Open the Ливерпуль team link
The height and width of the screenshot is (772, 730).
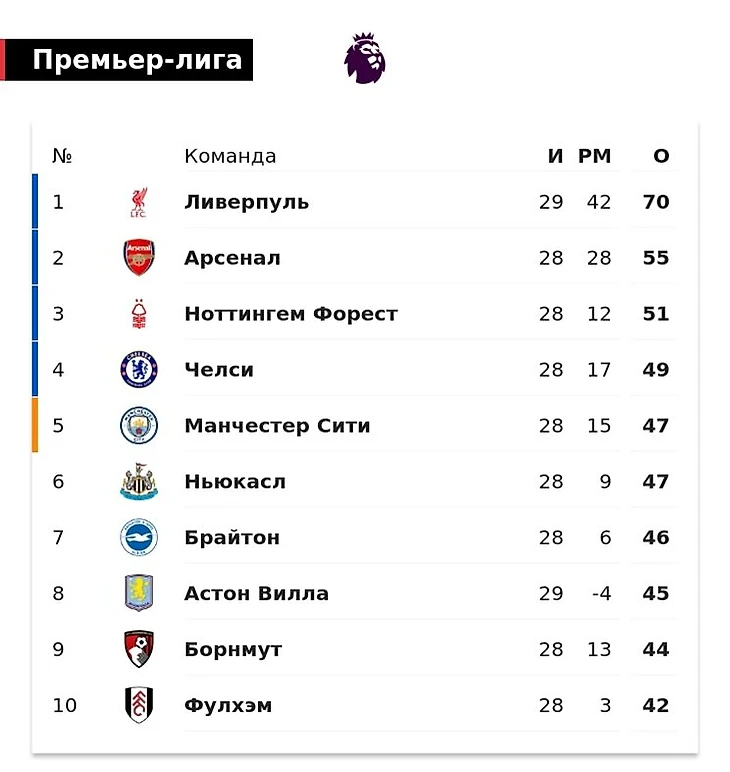[246, 202]
